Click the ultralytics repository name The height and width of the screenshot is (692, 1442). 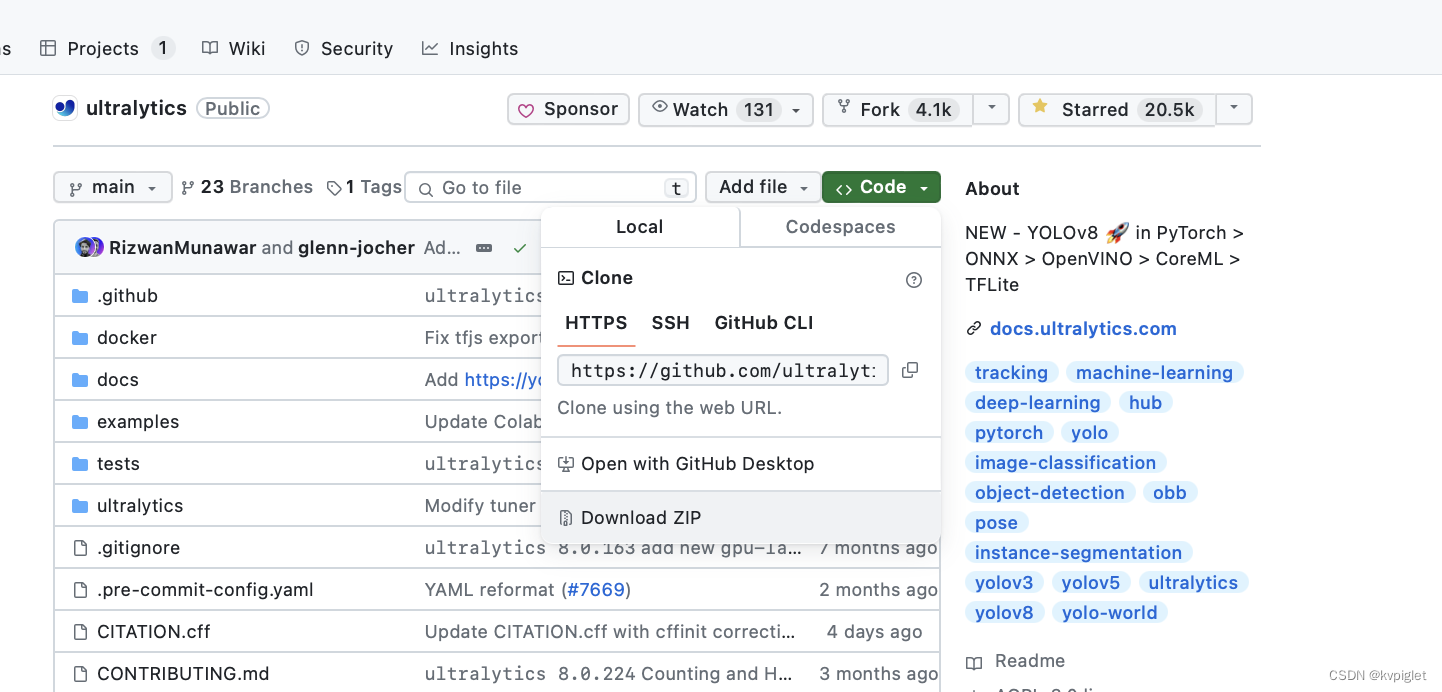click(136, 108)
